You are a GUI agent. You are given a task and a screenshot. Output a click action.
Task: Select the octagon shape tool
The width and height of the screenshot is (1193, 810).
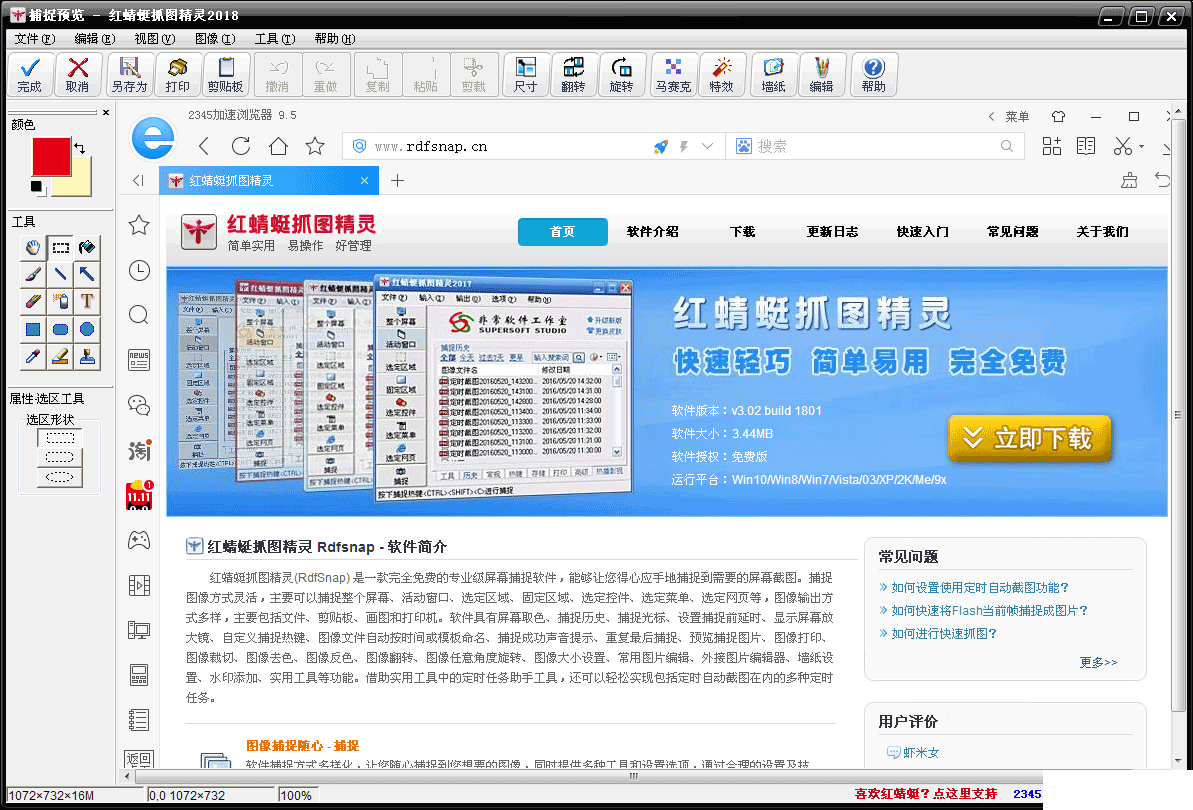[x=87, y=329]
